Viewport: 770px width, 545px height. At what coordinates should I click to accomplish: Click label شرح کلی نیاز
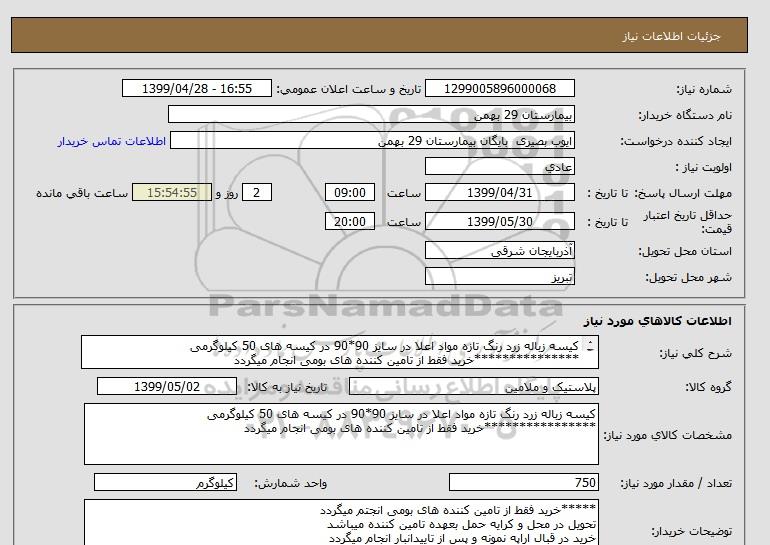point(695,353)
